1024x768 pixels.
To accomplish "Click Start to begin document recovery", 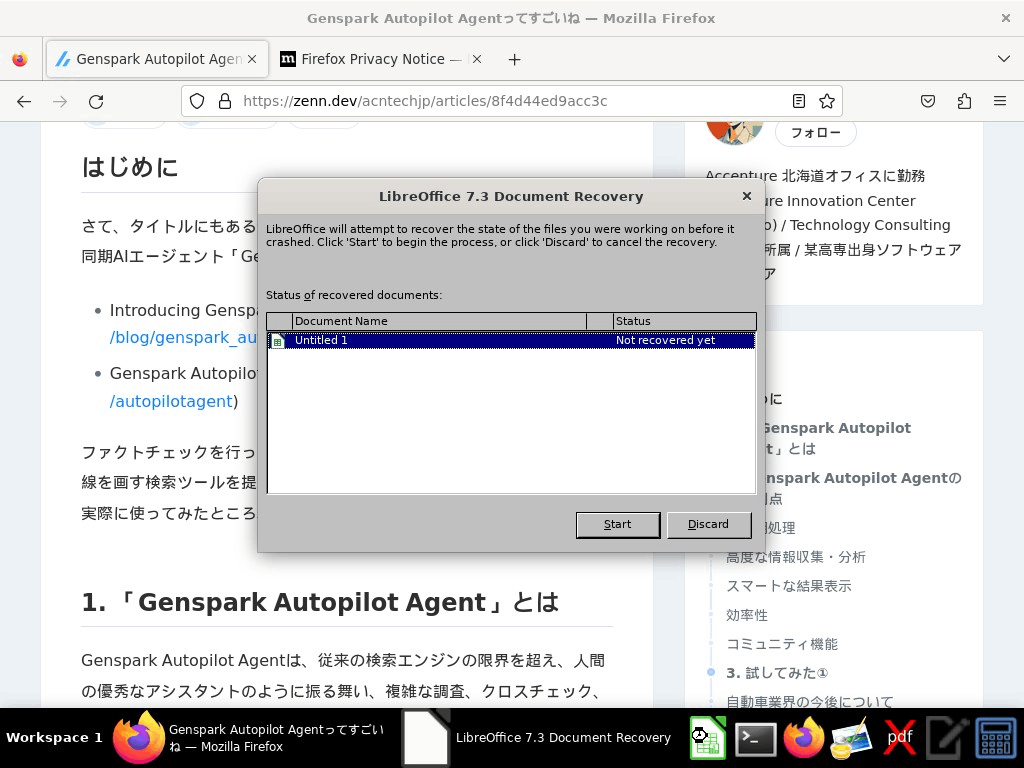I will click(618, 524).
